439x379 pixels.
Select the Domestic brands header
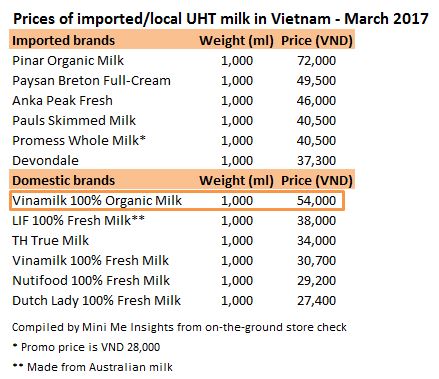click(x=63, y=181)
